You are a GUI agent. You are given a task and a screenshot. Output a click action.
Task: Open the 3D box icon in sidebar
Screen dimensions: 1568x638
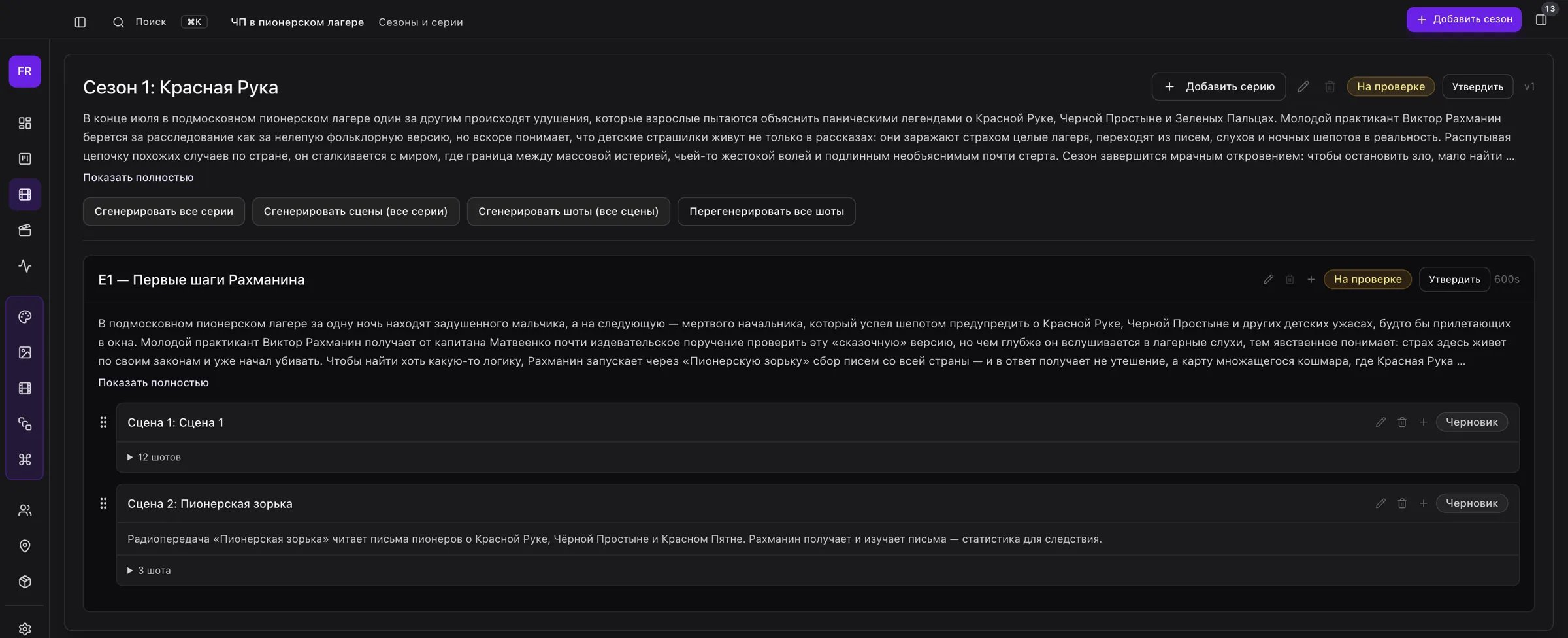click(25, 582)
